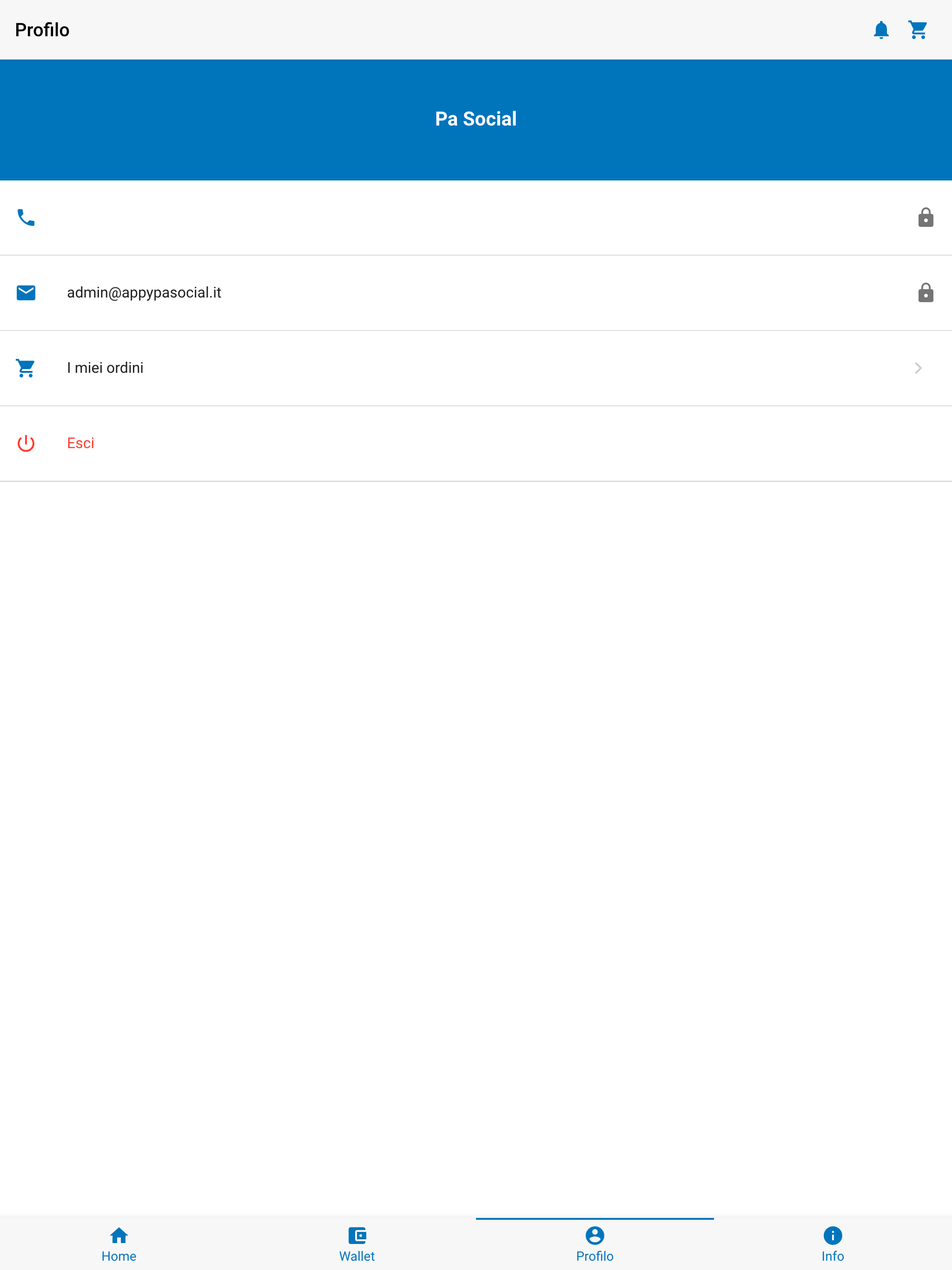This screenshot has width=952, height=1270.
Task: Select the Profilo tab
Action: coord(595,1243)
